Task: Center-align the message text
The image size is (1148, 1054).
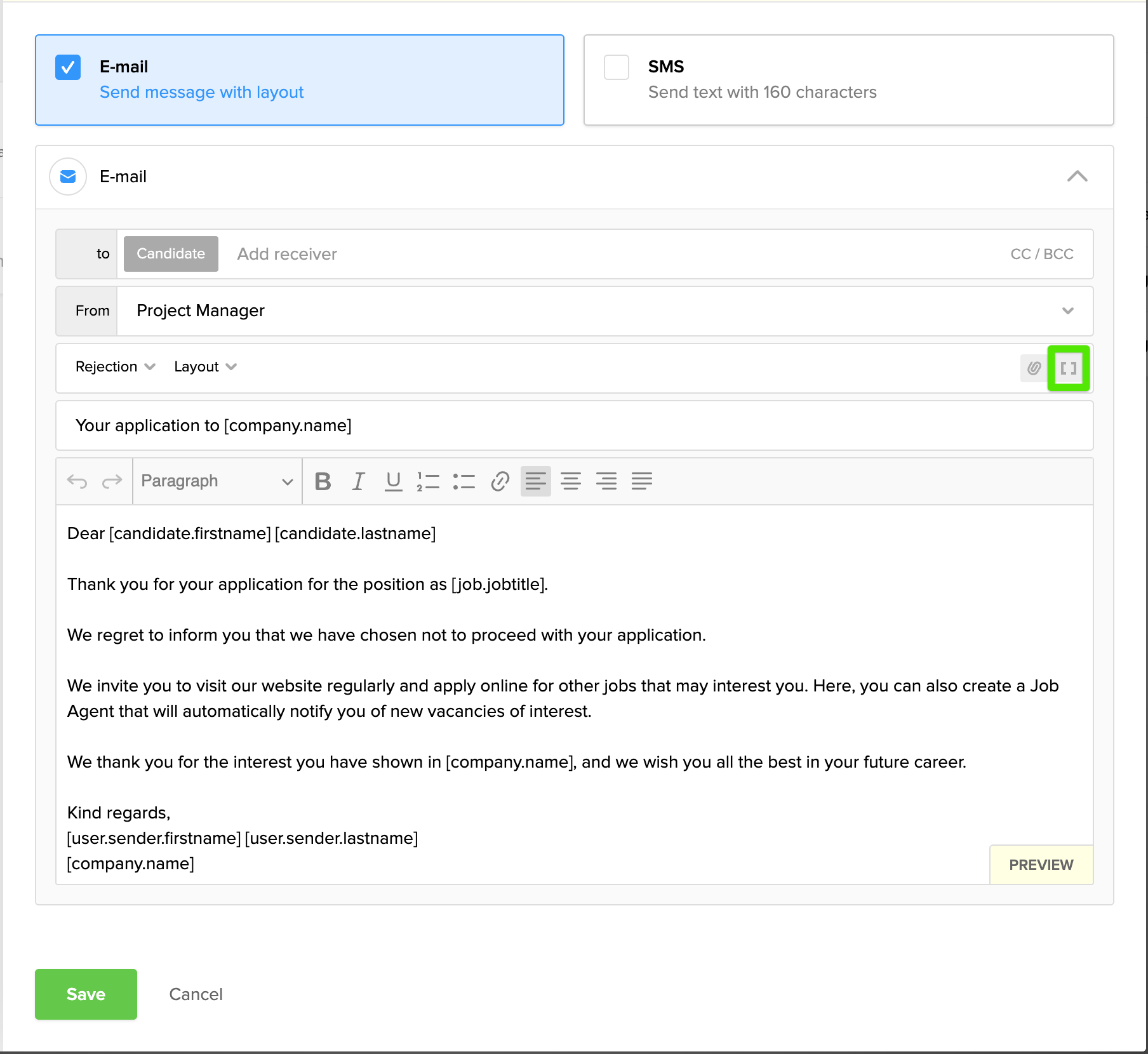Action: (571, 481)
